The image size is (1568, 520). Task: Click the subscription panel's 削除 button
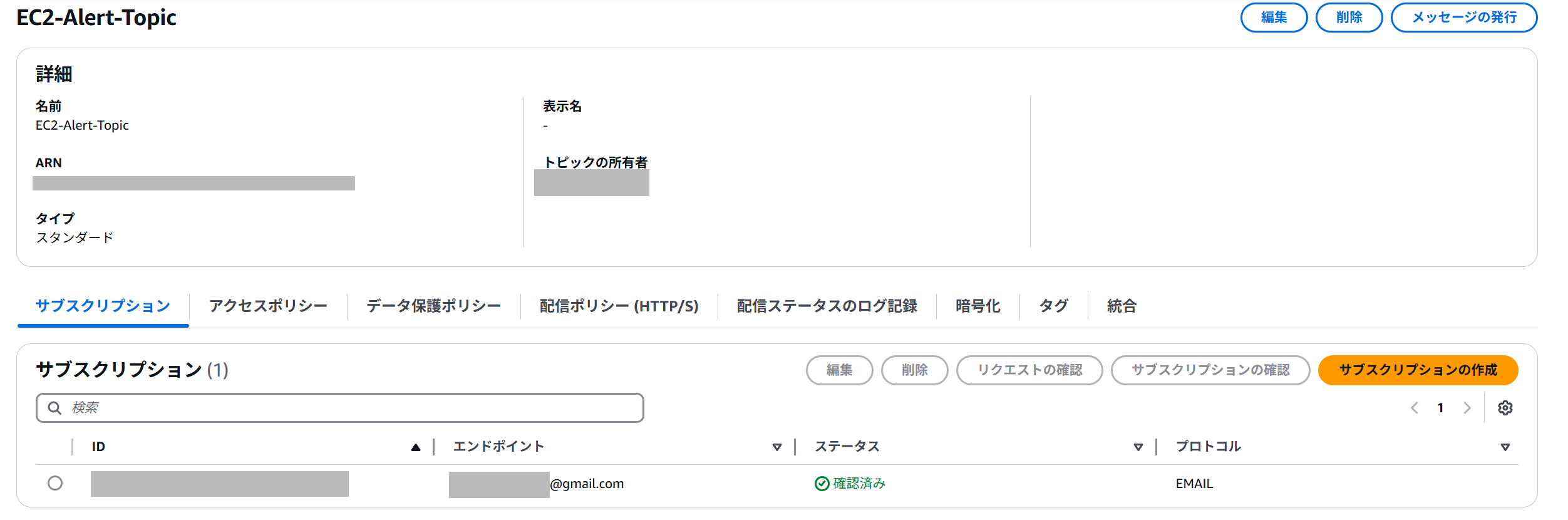(914, 370)
